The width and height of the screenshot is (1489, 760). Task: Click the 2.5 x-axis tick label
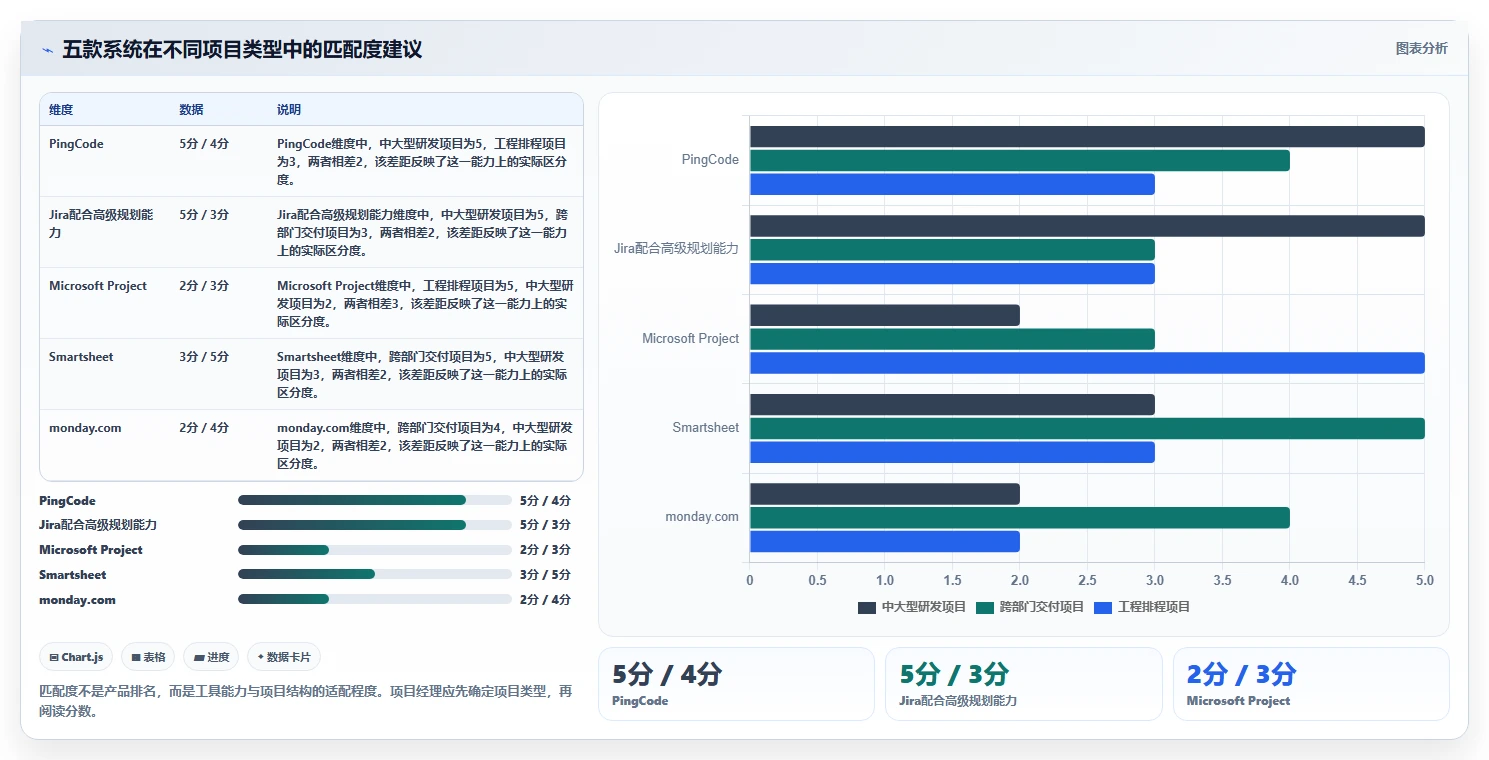click(x=1087, y=580)
